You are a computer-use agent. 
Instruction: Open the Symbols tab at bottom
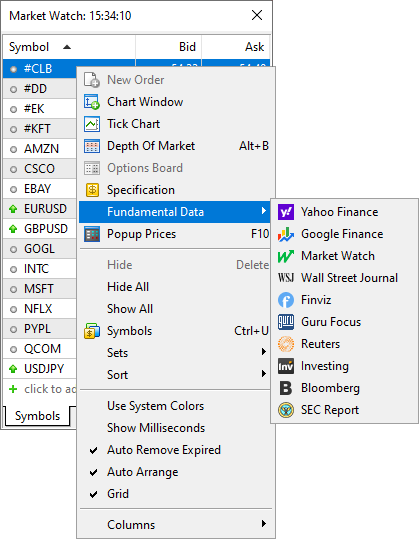[37, 416]
